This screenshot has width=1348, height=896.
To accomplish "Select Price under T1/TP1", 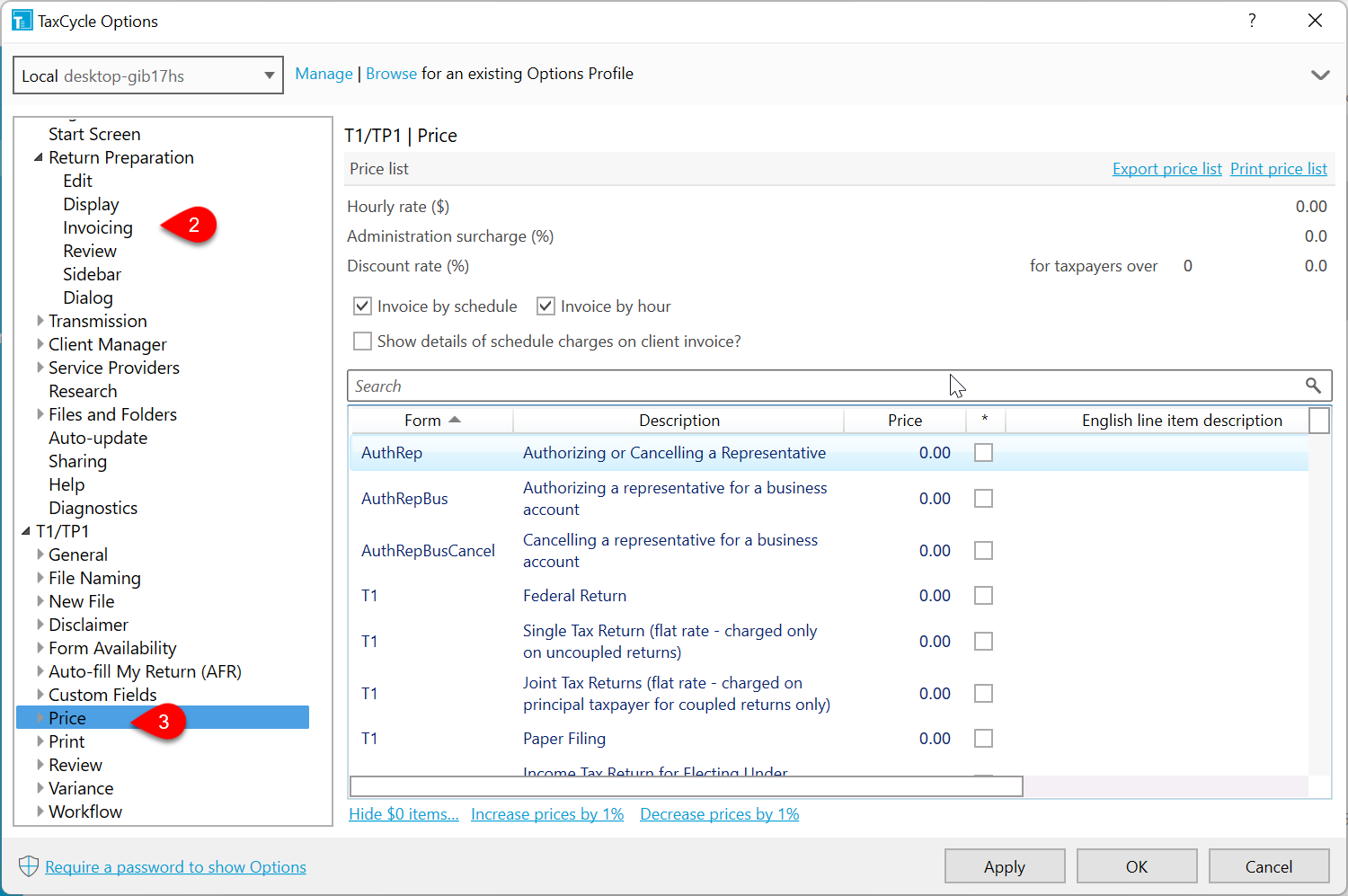I will tap(67, 718).
